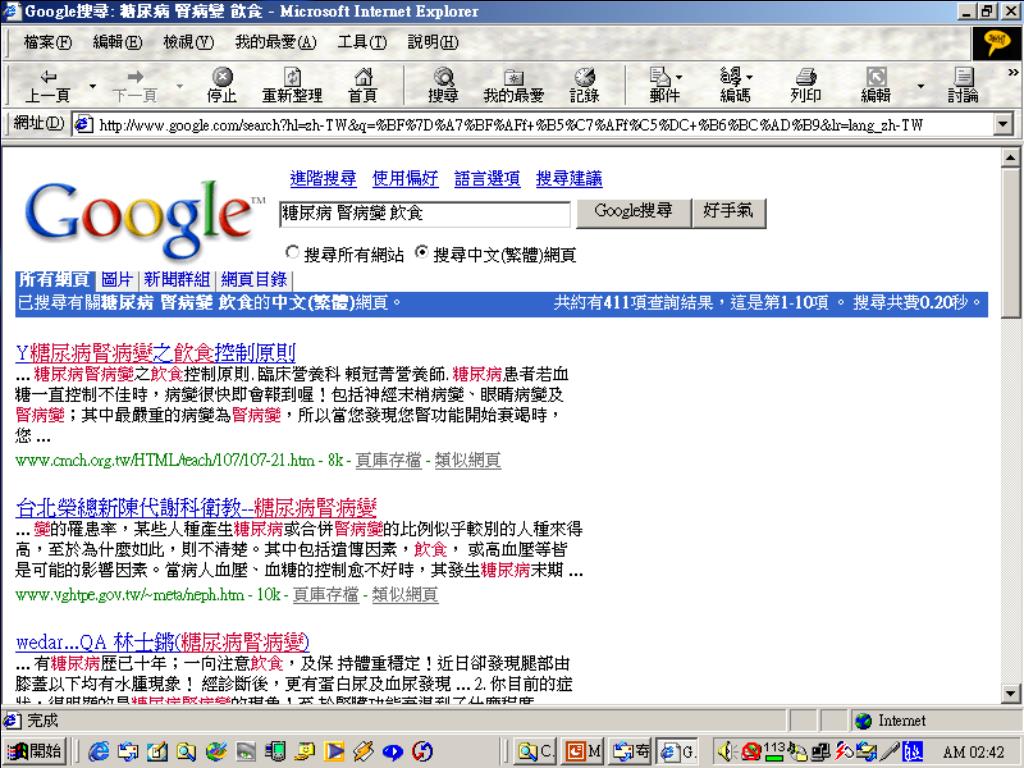The width and height of the screenshot is (1024, 768).
Task: Select the 所有網頁 tab
Action: 55,280
